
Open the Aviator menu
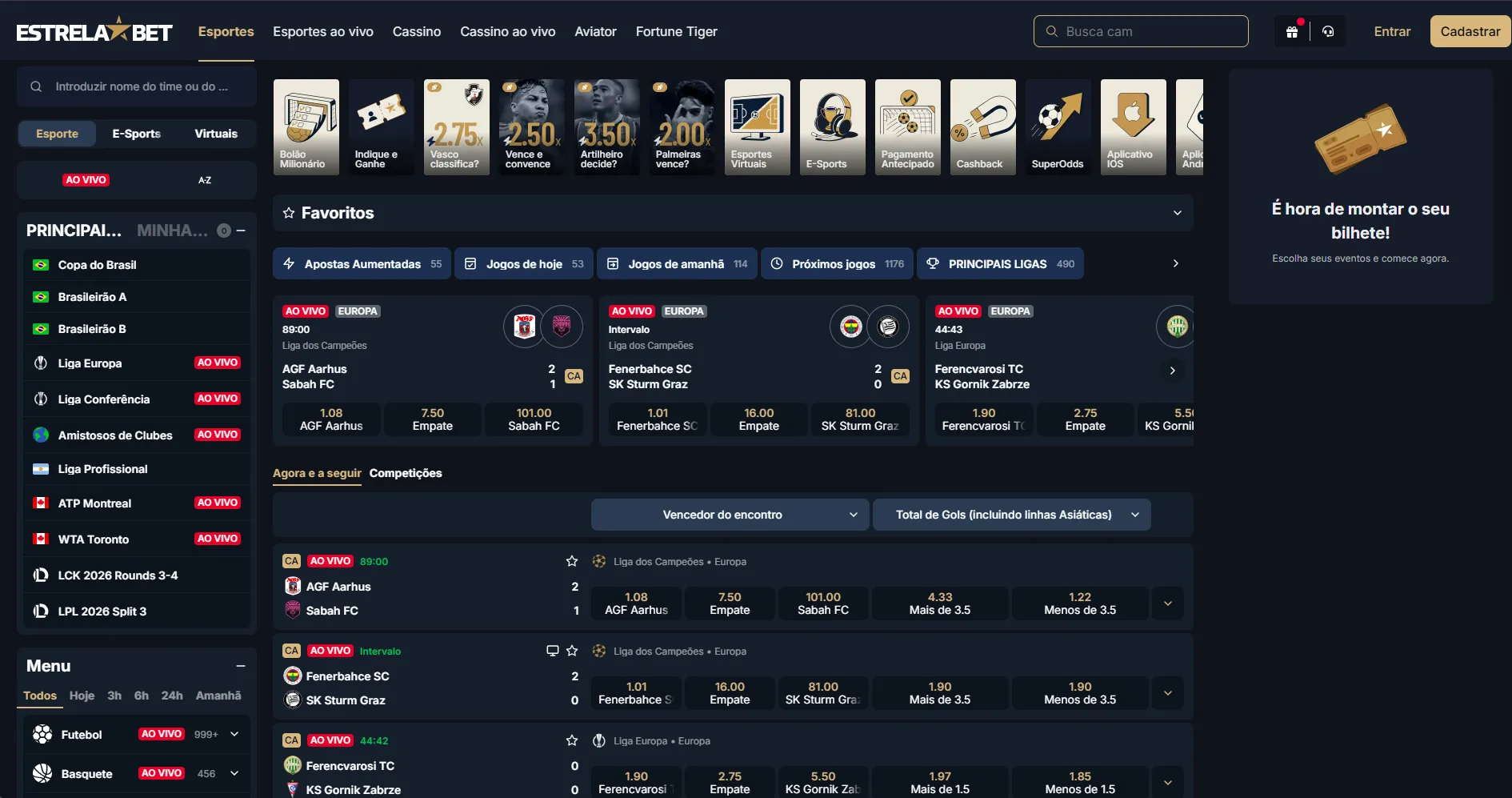coord(596,31)
